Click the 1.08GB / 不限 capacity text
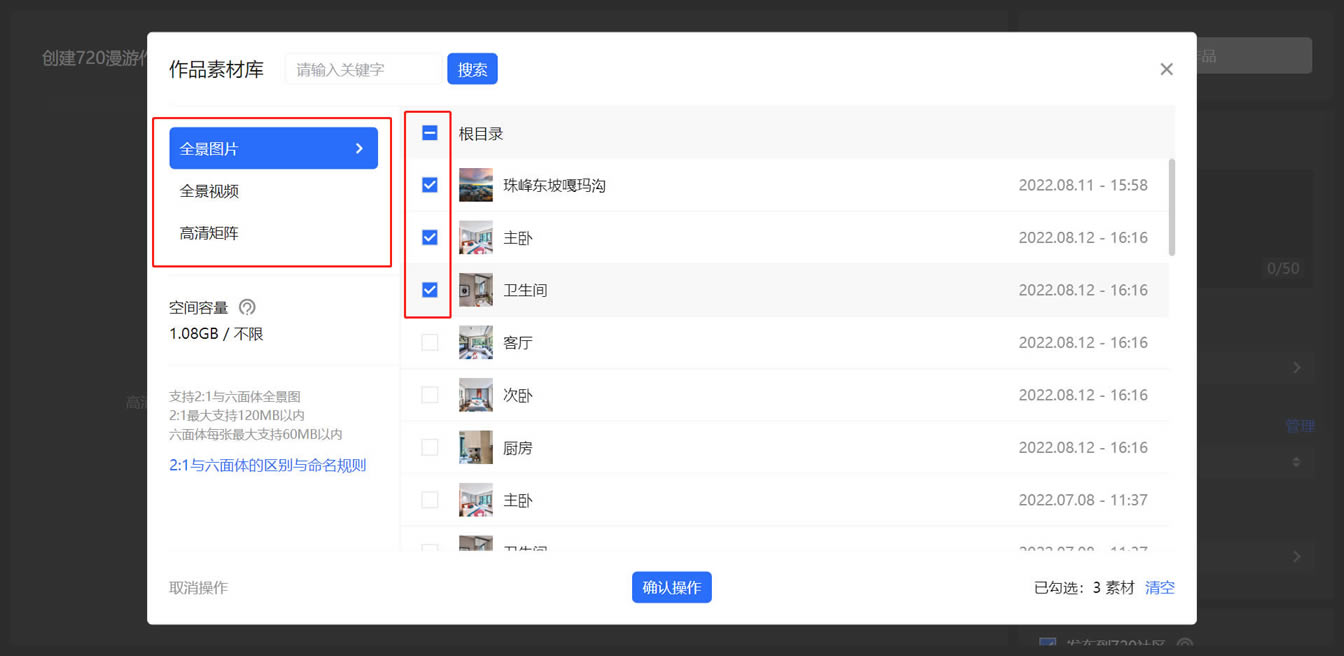The image size is (1344, 656). (216, 333)
